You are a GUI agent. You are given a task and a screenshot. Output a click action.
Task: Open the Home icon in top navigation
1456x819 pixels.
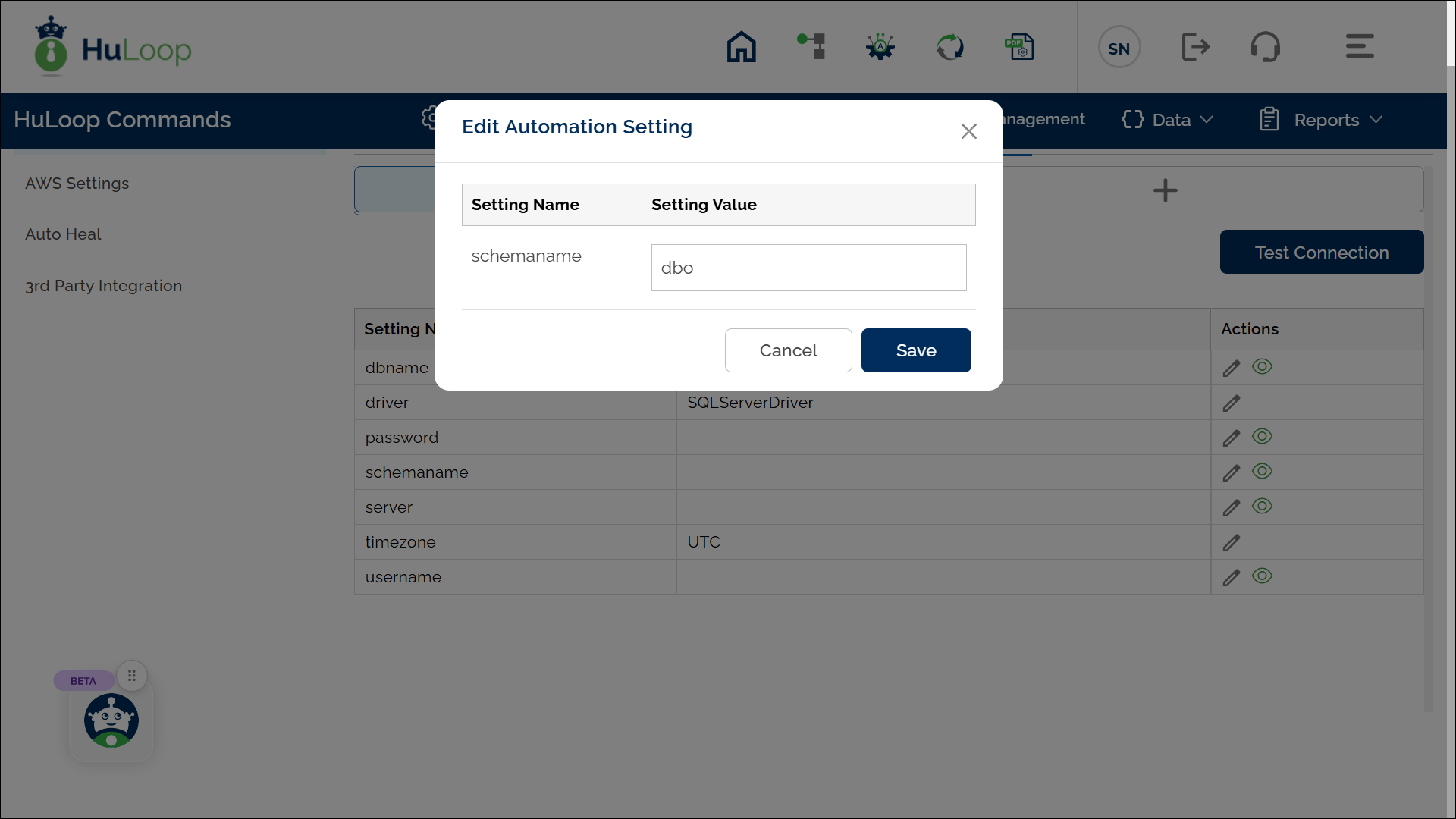point(741,47)
